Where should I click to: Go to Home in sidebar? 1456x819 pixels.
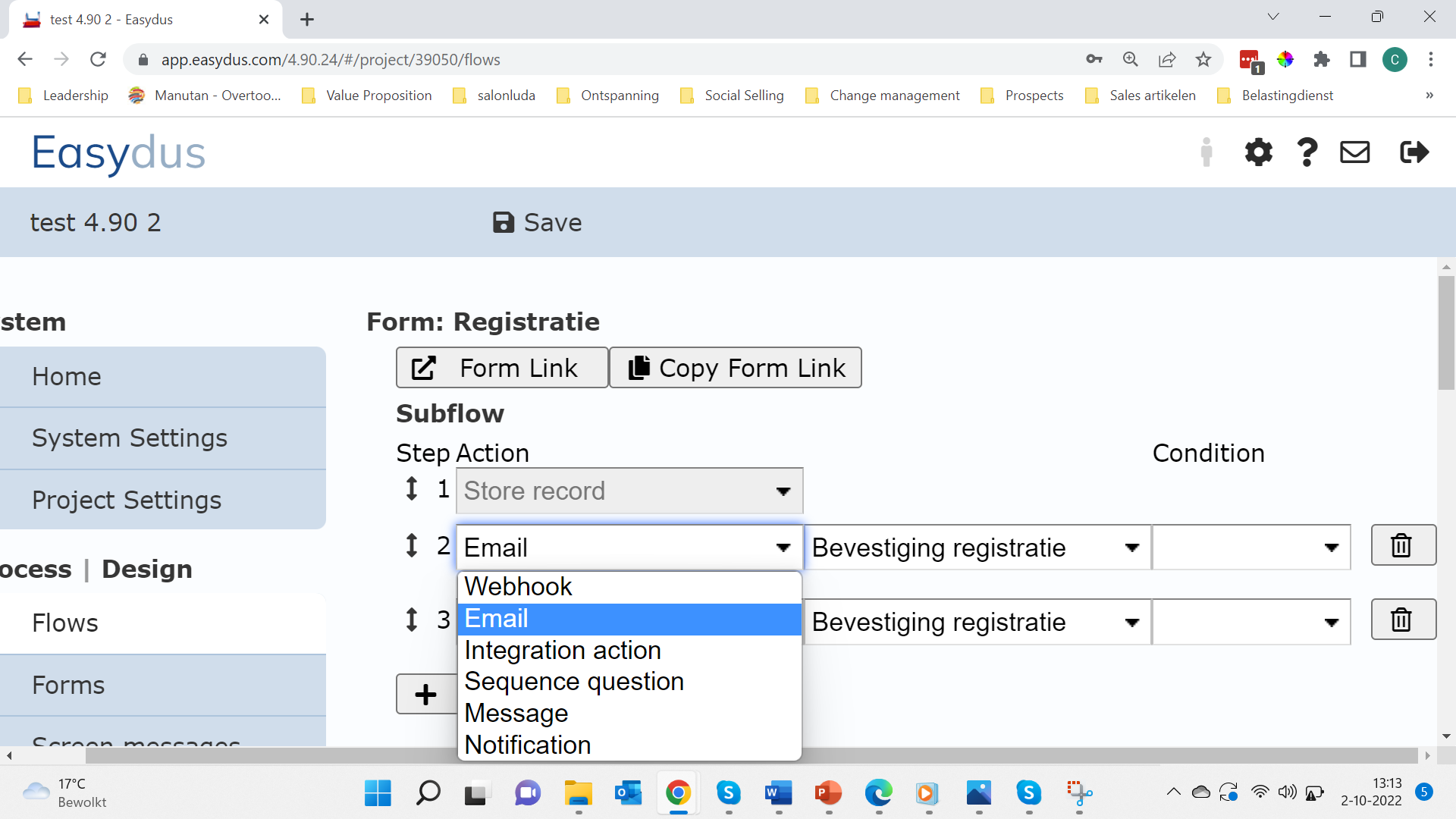[163, 377]
